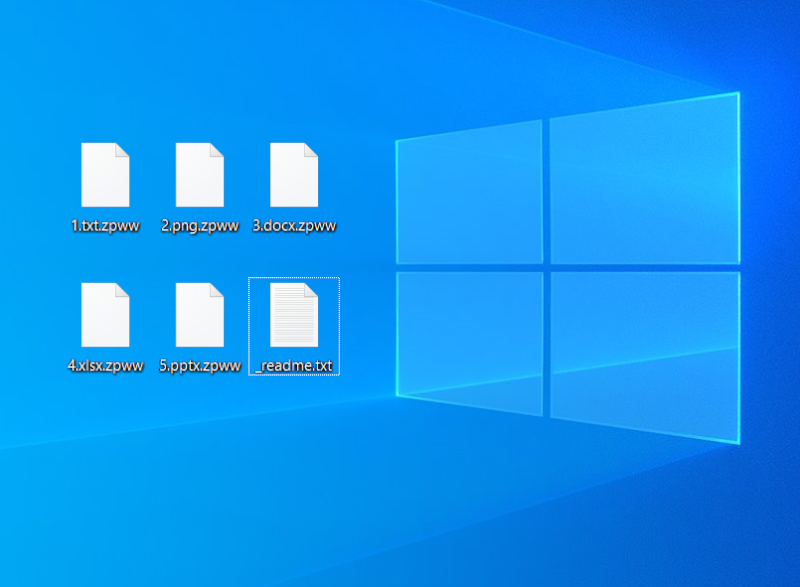Select the 1.txt.zpww file icon
Image resolution: width=800 pixels, height=587 pixels.
105,175
